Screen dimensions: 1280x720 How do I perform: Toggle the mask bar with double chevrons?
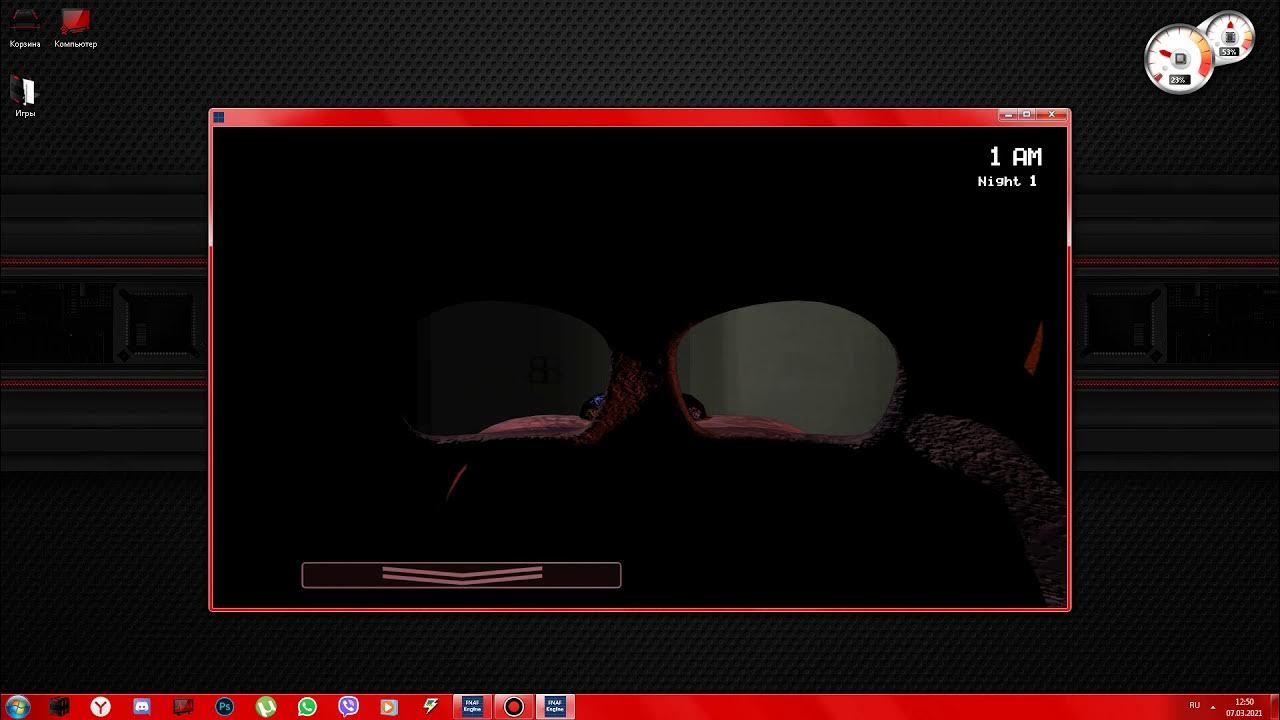point(461,575)
